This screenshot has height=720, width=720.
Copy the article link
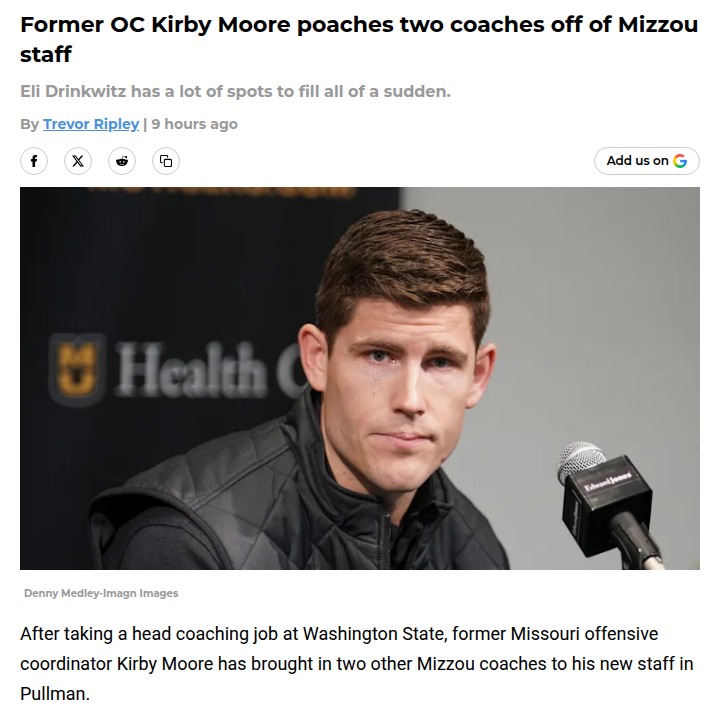point(166,160)
